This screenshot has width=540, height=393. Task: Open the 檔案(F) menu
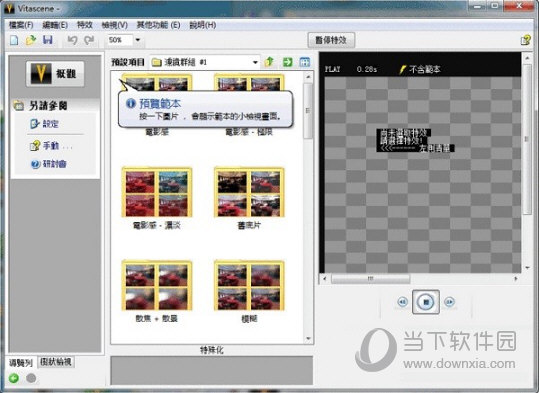21,25
